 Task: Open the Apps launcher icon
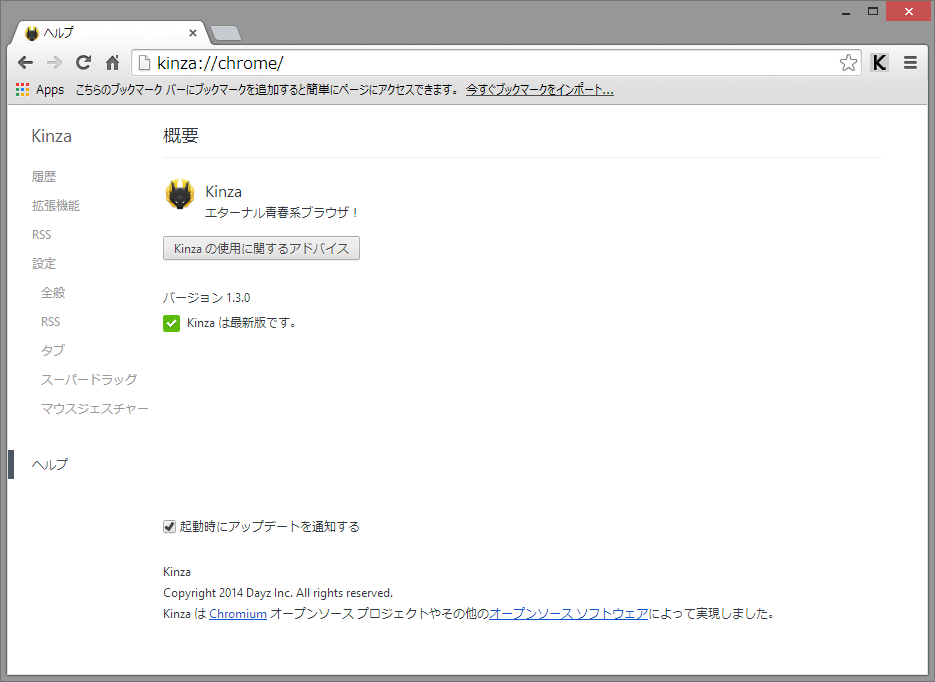tap(22, 89)
